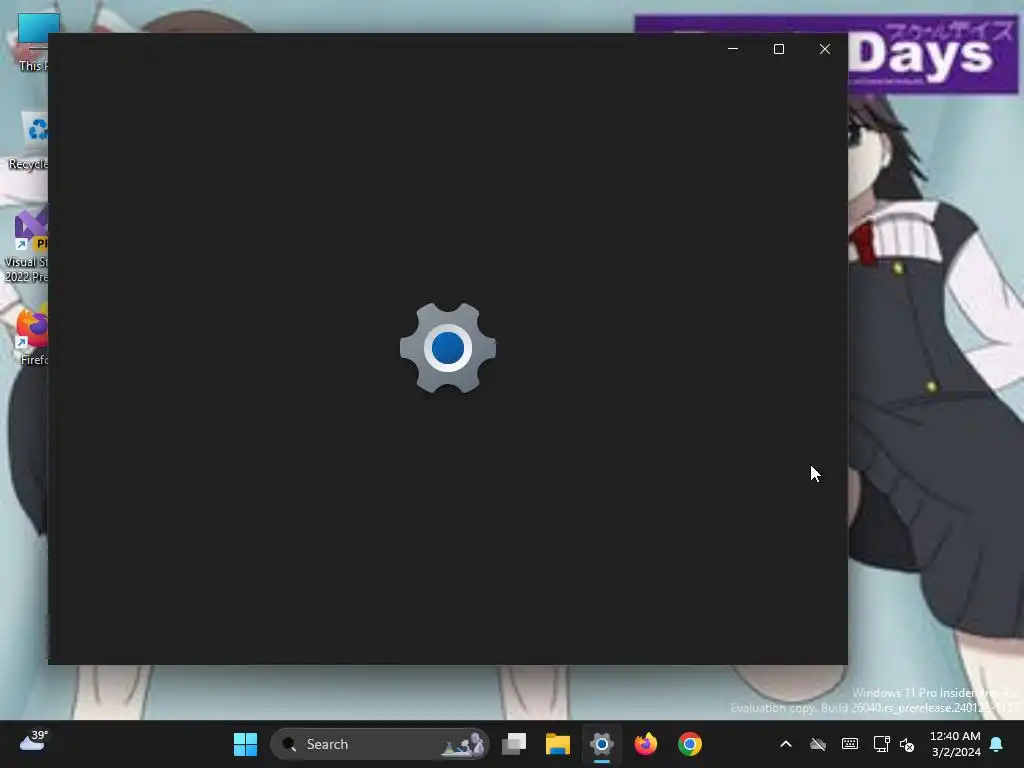Select the Visual Studio 2022 desktop shortcut

coord(26,246)
